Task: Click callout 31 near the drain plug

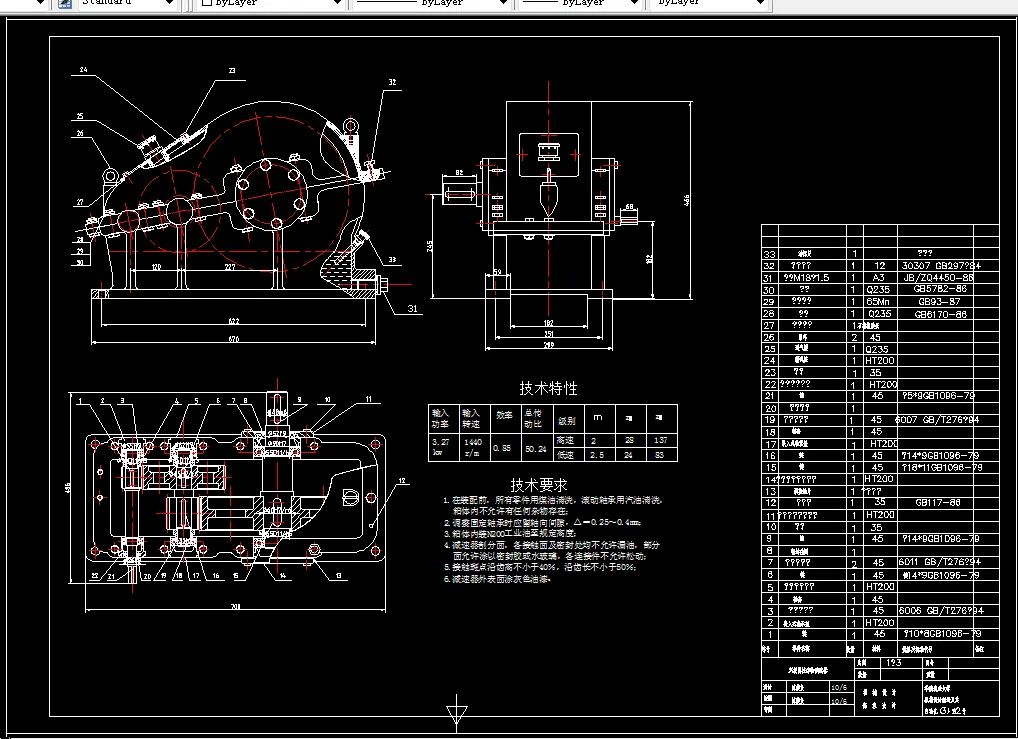Action: (x=412, y=308)
